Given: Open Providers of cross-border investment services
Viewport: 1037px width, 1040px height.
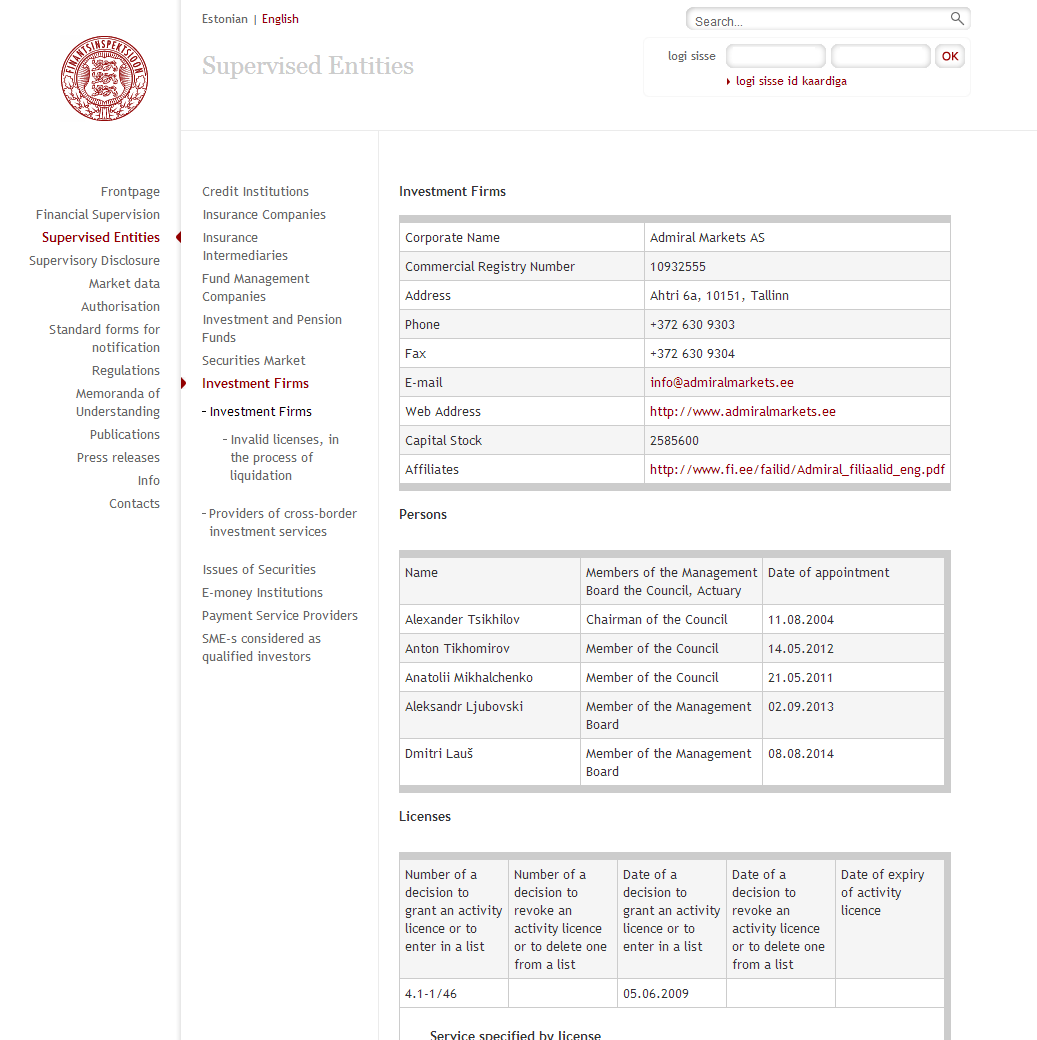Looking at the screenshot, I should click(x=279, y=523).
